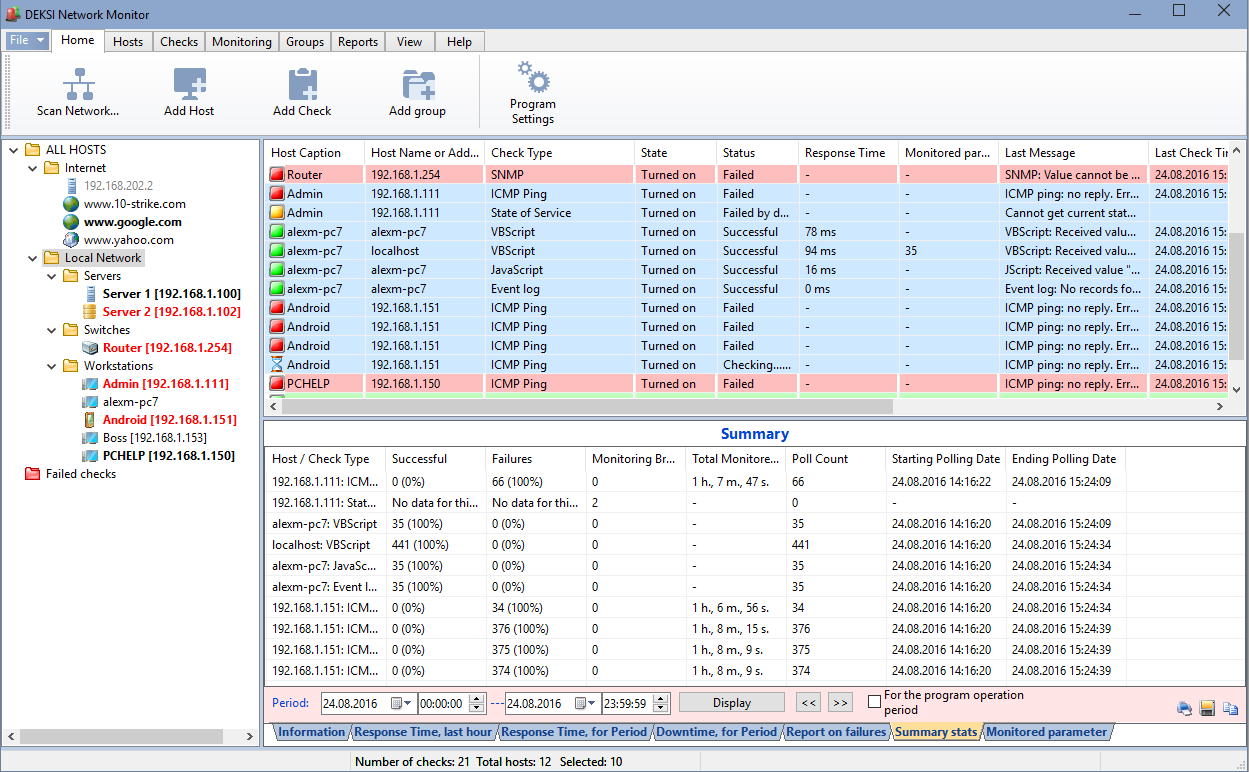Click the '>>' next period button

(840, 703)
